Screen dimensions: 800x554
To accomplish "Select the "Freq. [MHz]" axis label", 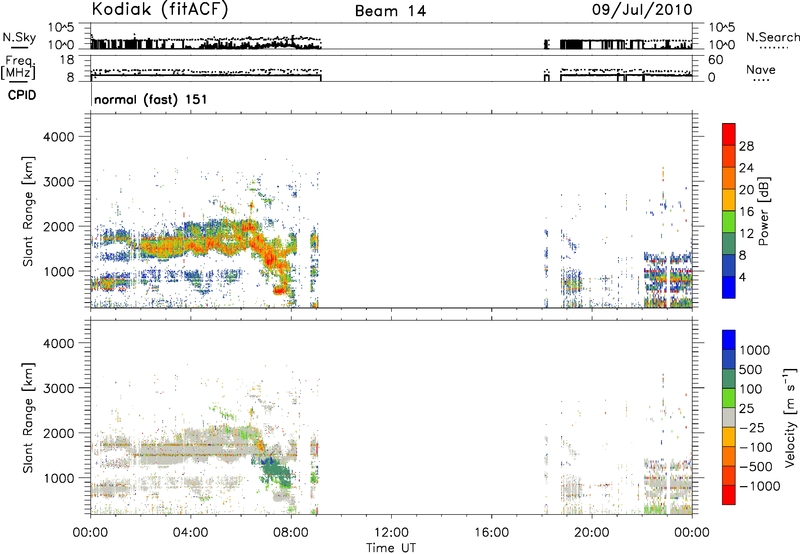I will tap(18, 68).
